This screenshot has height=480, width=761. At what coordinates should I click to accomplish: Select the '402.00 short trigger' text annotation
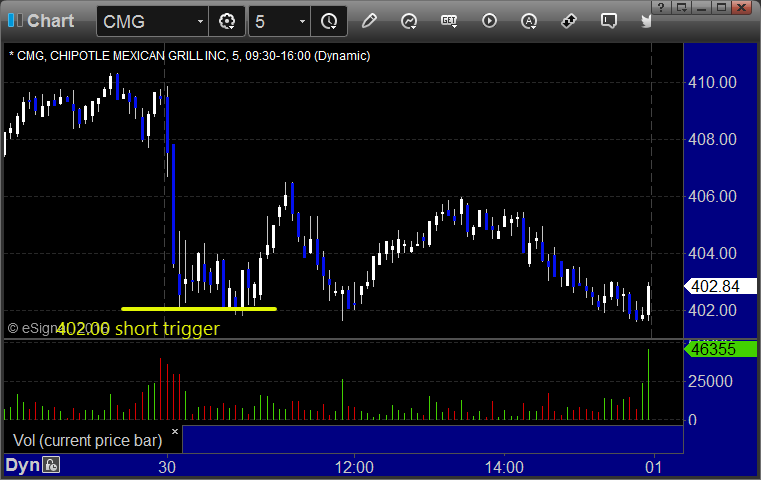coord(138,329)
